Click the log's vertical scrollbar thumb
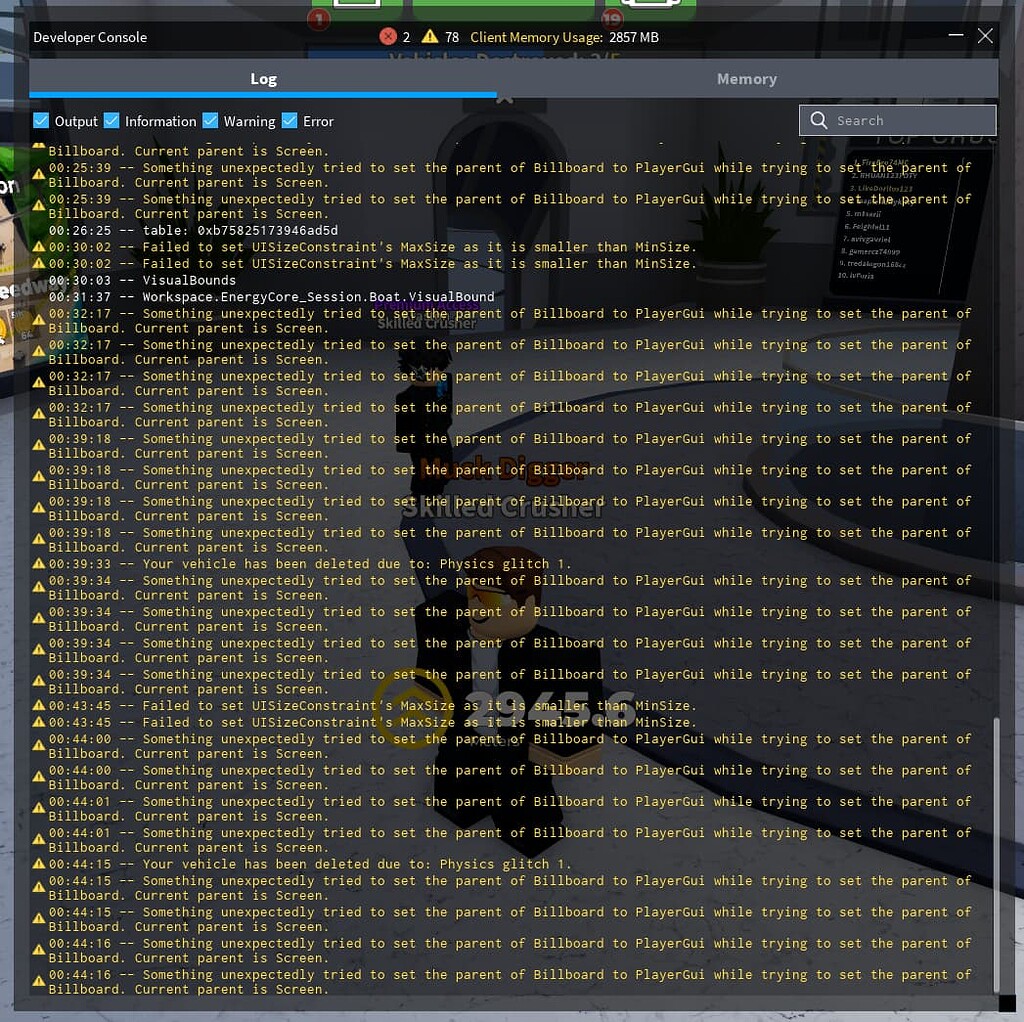The width and height of the screenshot is (1024, 1022). [994, 850]
